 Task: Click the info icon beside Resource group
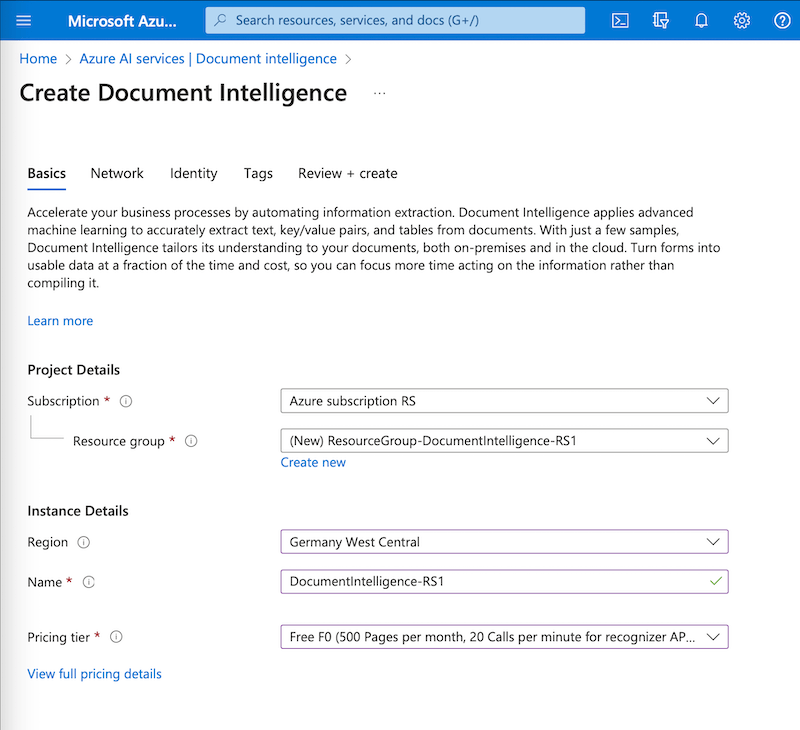pyautogui.click(x=191, y=441)
